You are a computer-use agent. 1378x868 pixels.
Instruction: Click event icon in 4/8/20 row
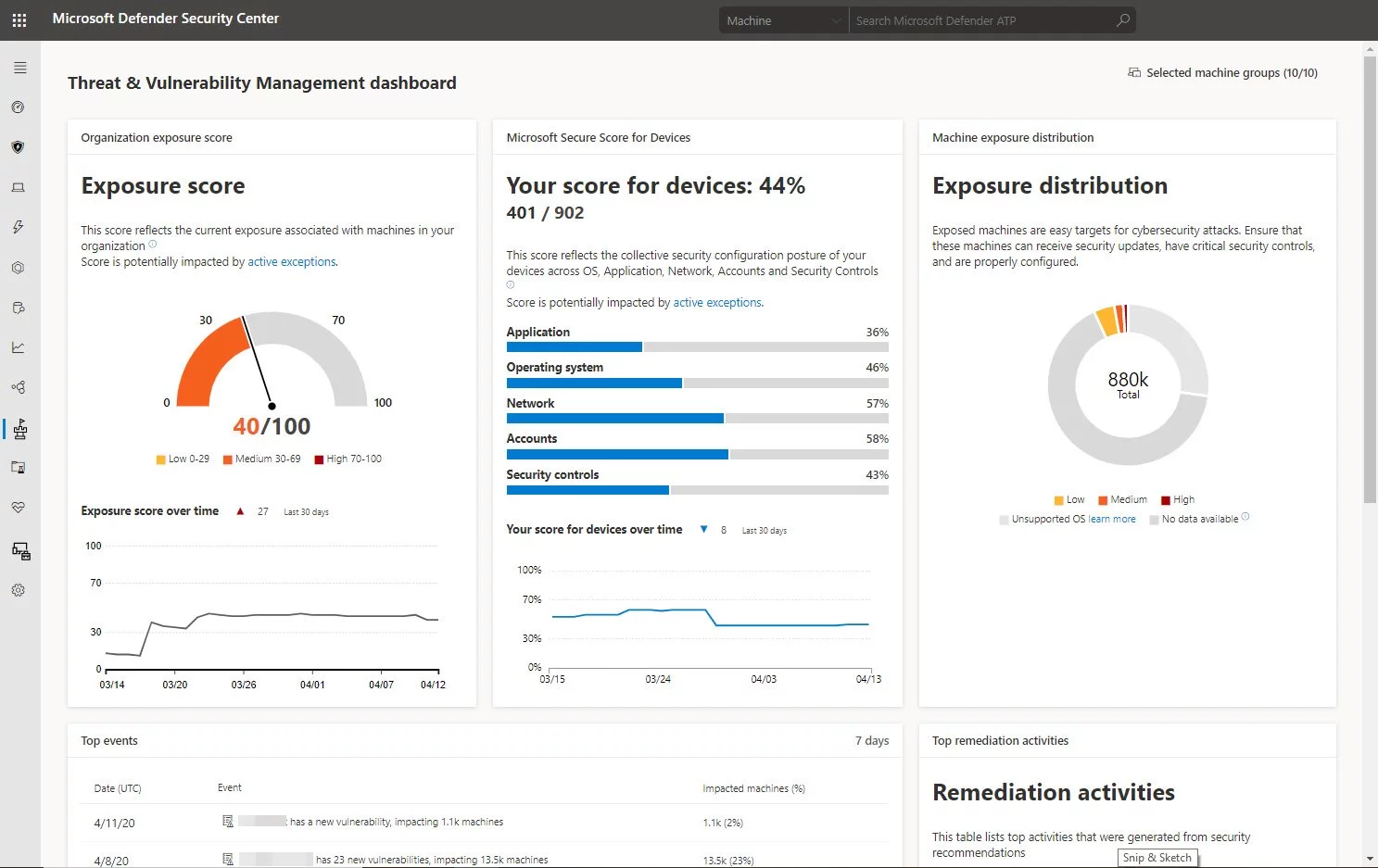click(x=228, y=859)
